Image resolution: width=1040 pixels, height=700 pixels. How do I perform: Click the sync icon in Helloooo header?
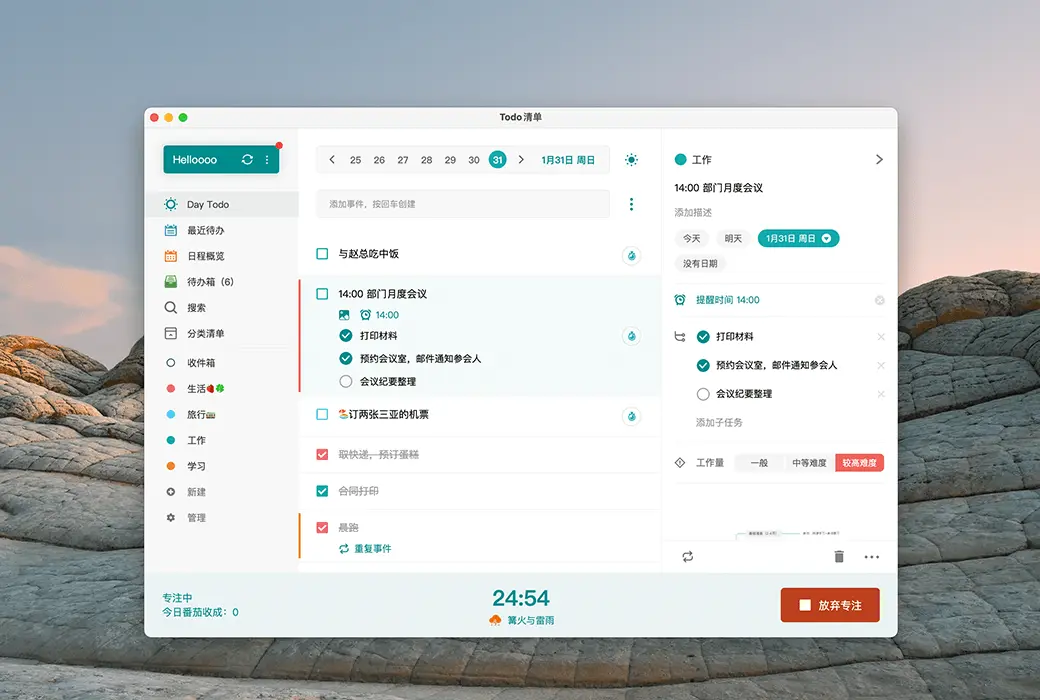(x=247, y=159)
